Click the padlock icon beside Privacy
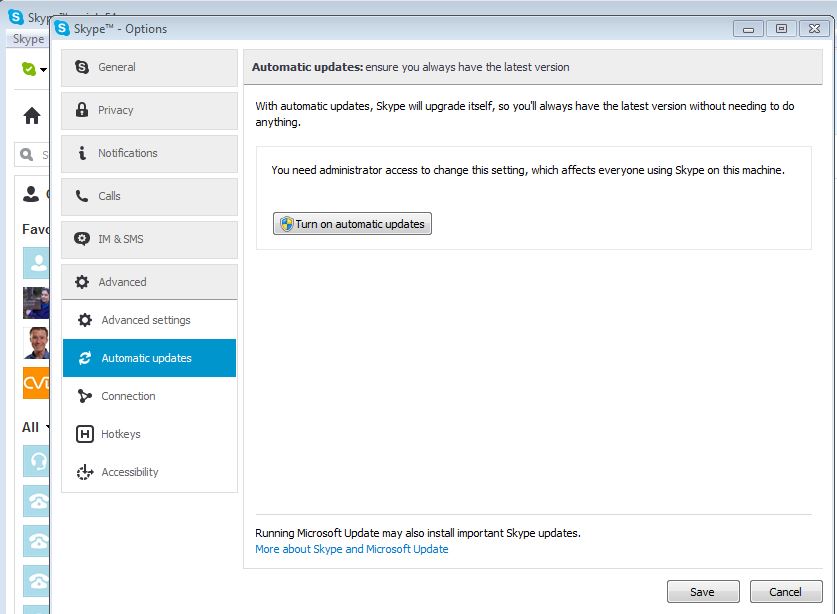The image size is (837, 614). tap(82, 110)
